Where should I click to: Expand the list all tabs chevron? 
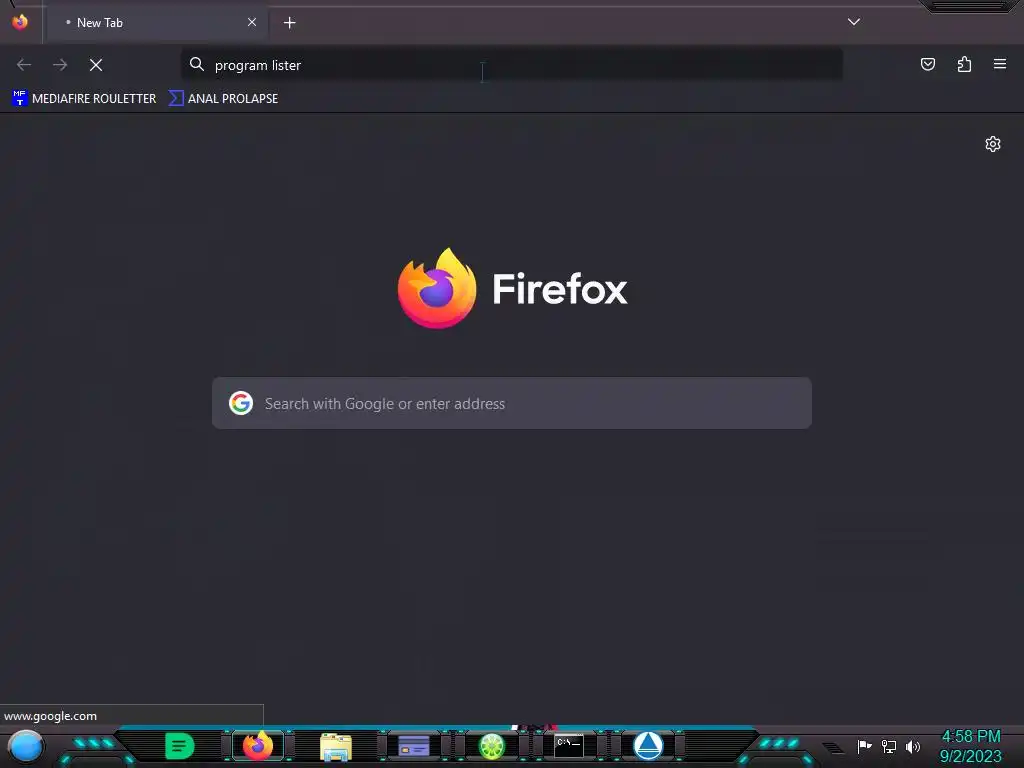(854, 22)
